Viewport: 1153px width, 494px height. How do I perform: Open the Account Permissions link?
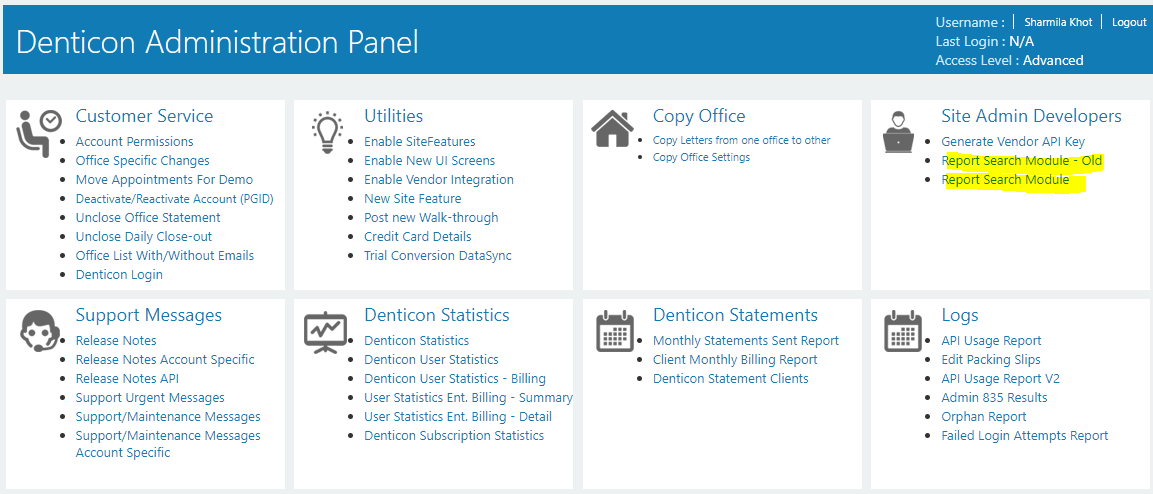[135, 141]
